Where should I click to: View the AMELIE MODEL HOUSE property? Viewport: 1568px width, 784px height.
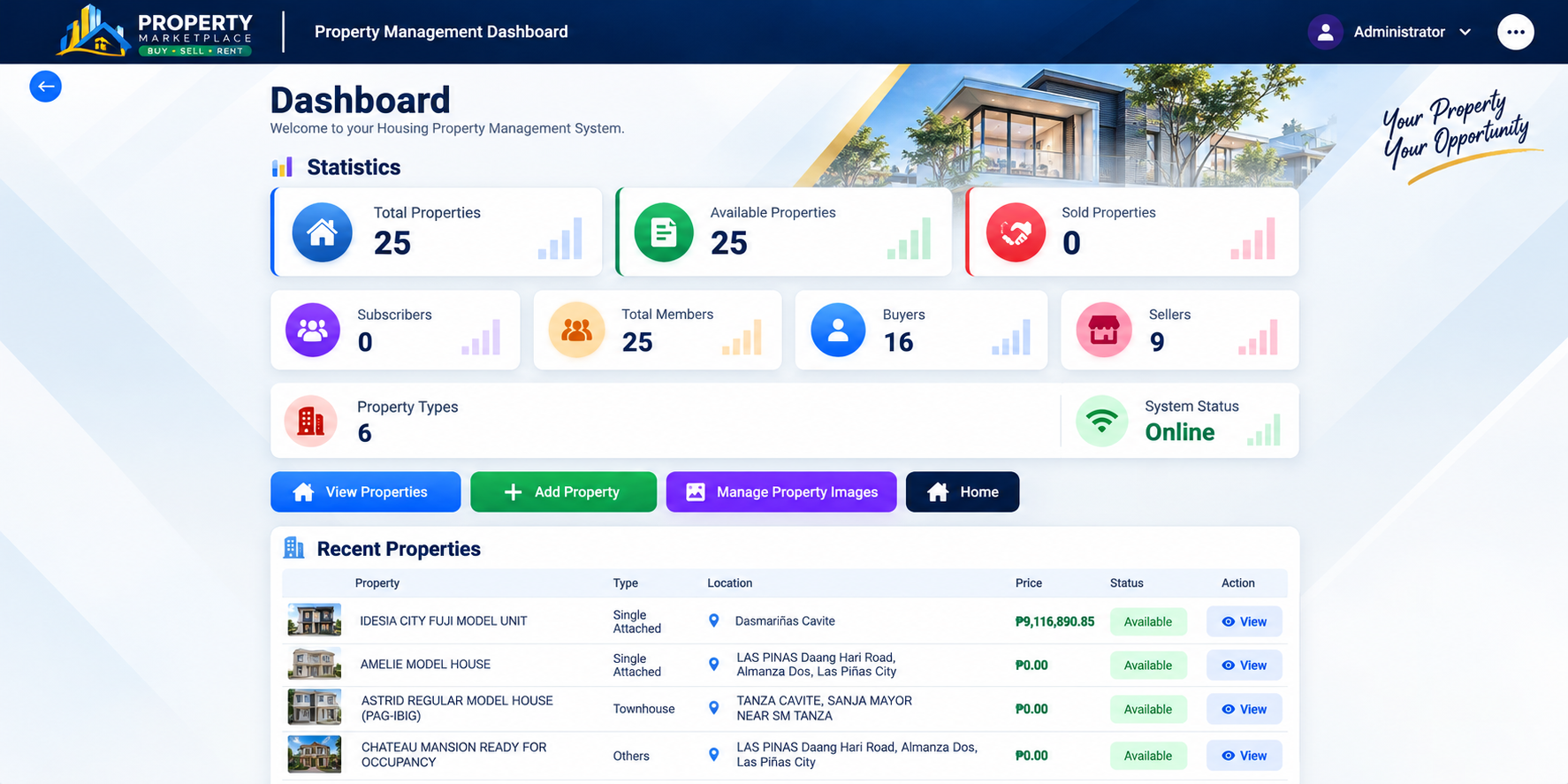coord(1244,665)
